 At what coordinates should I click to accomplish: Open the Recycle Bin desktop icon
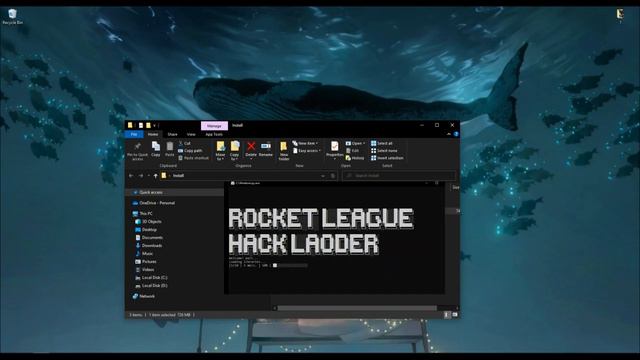(12, 16)
